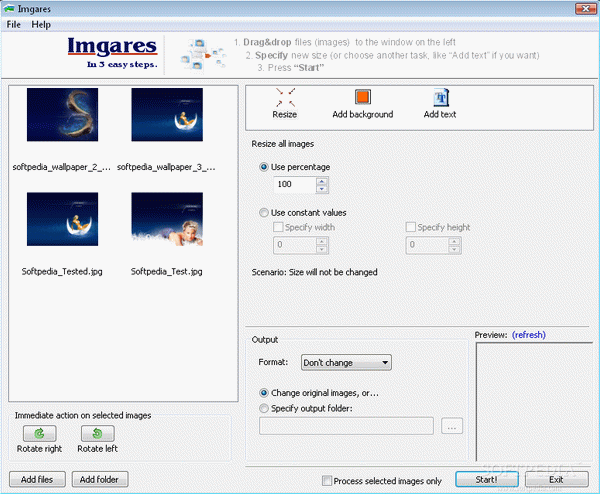The width and height of the screenshot is (600, 494).
Task: Select the Resize tool icon
Action: 284,98
